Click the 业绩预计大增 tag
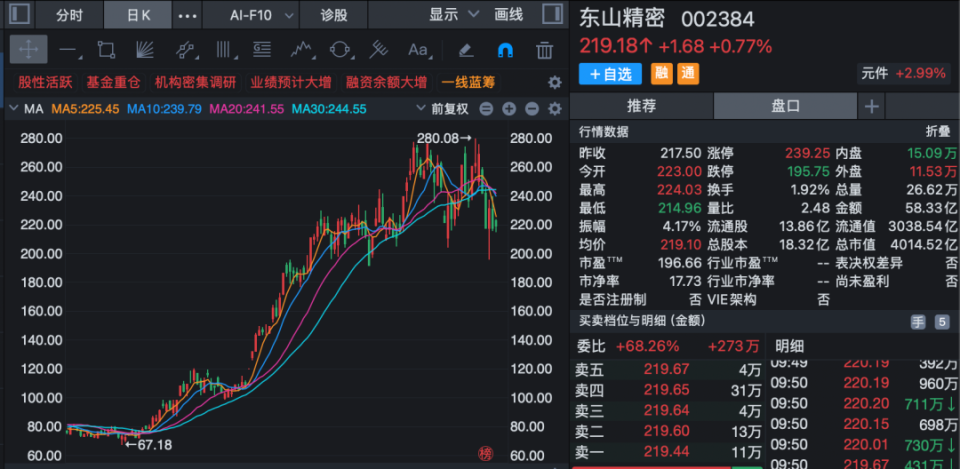The width and height of the screenshot is (960, 469). pos(291,82)
